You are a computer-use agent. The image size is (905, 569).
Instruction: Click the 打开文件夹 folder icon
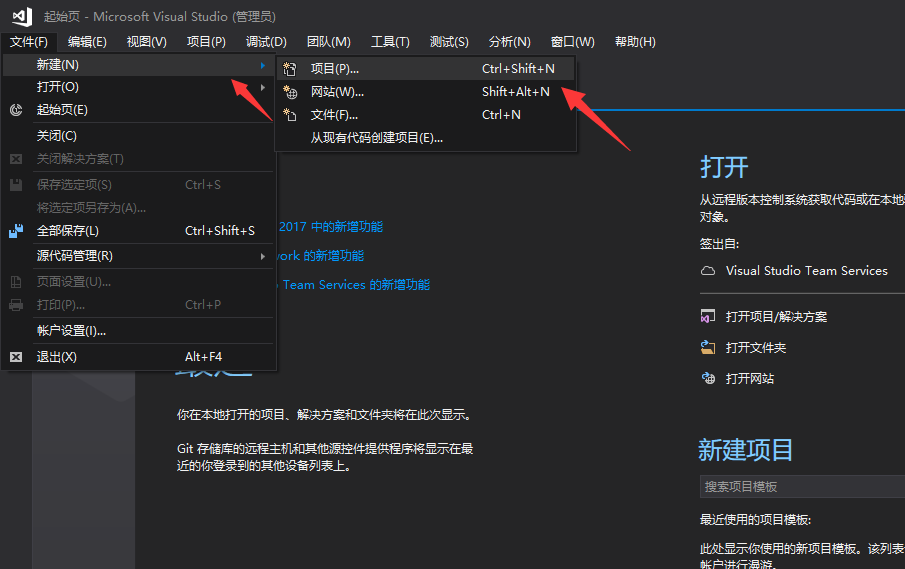[708, 348]
